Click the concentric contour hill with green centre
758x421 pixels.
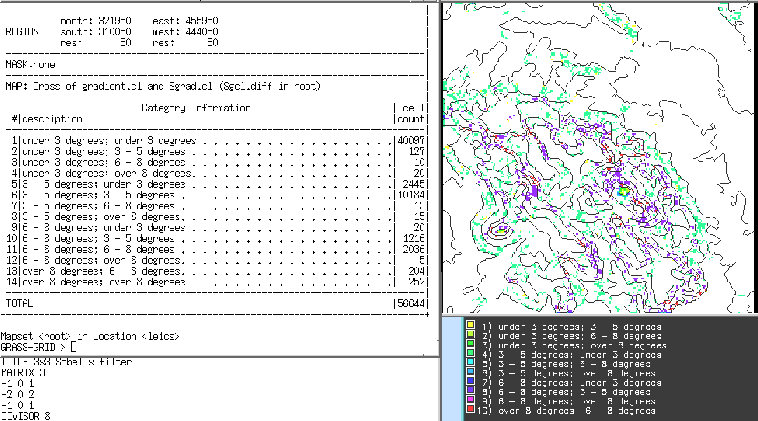[499, 231]
